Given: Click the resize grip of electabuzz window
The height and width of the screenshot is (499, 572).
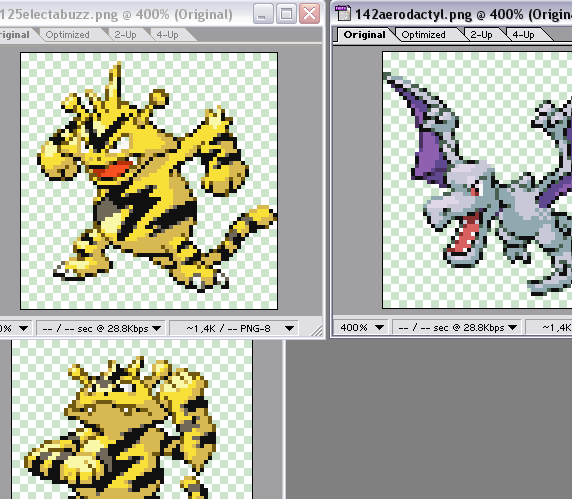Looking at the screenshot, I should (316, 330).
